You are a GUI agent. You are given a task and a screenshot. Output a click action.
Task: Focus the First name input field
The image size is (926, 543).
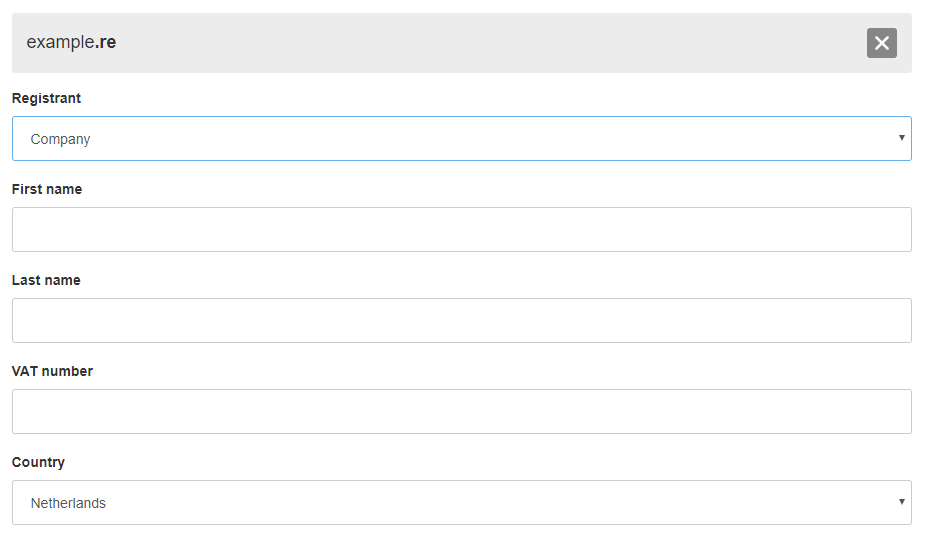click(x=461, y=229)
